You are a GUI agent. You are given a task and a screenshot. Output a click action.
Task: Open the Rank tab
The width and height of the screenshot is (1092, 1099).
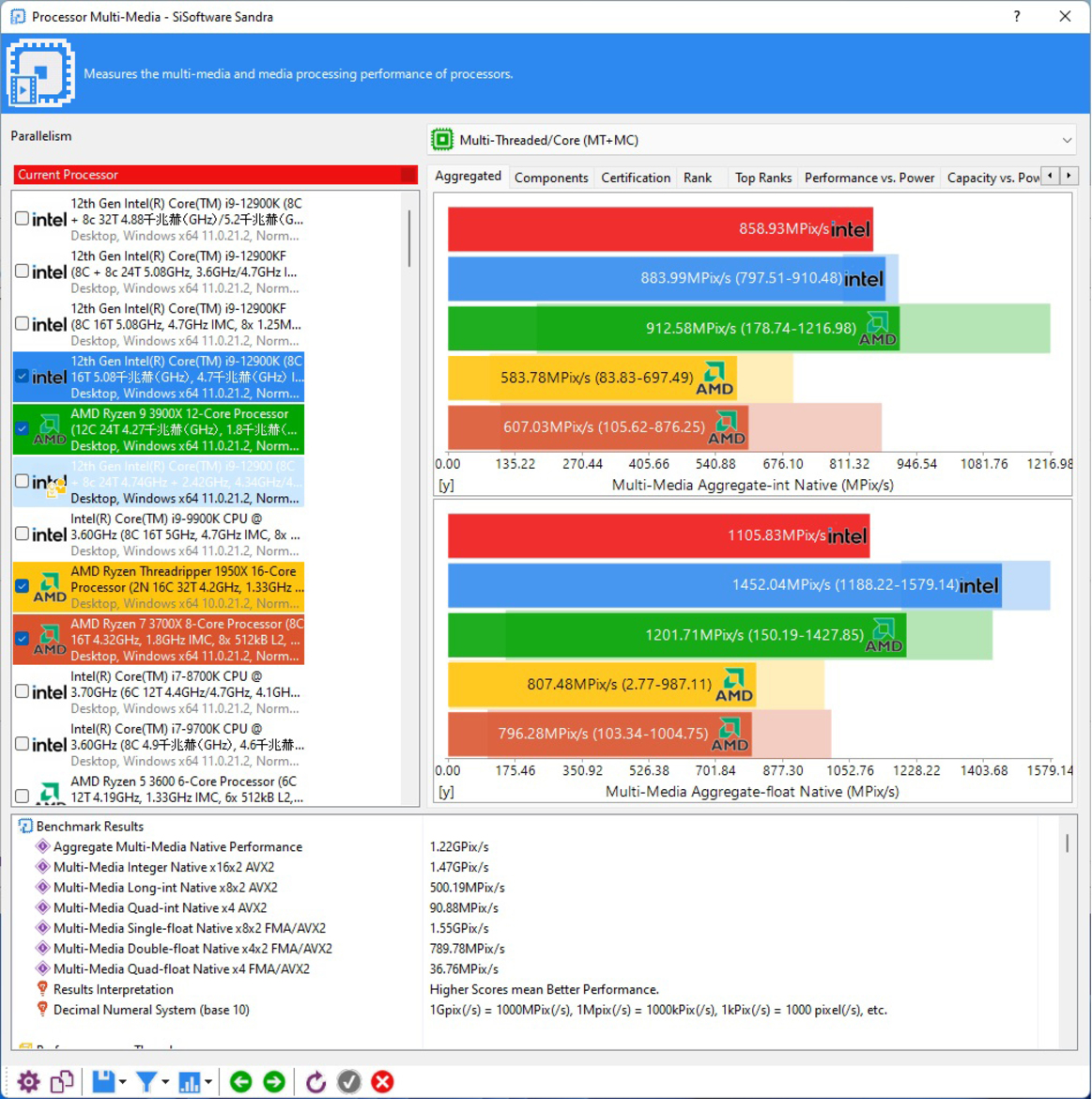pos(698,178)
